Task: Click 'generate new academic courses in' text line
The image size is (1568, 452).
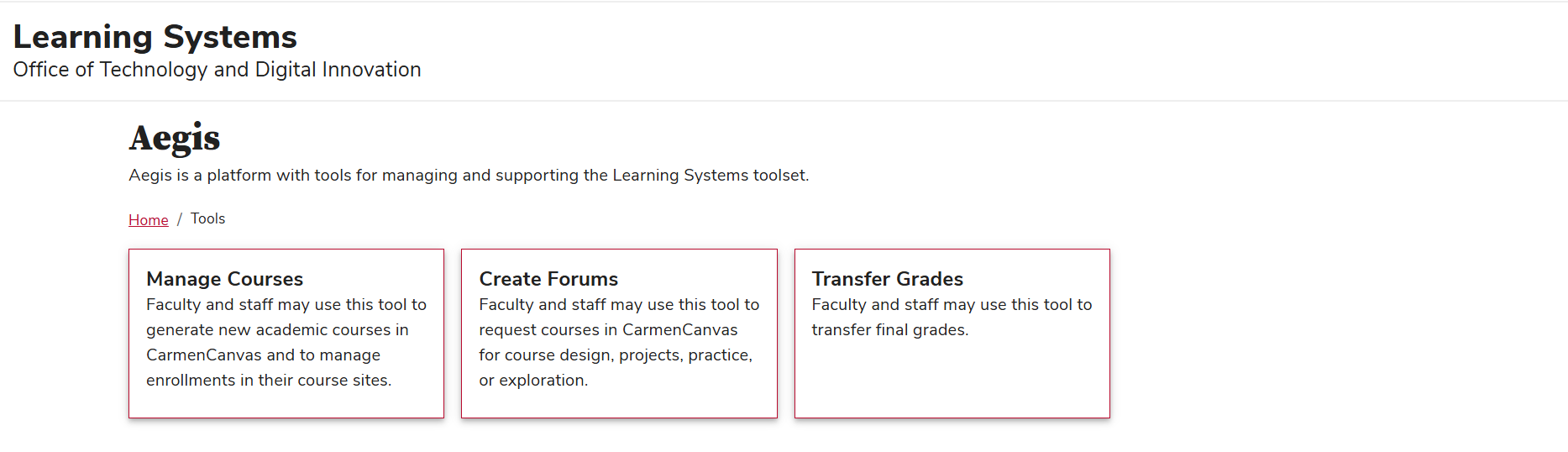Action: [277, 330]
